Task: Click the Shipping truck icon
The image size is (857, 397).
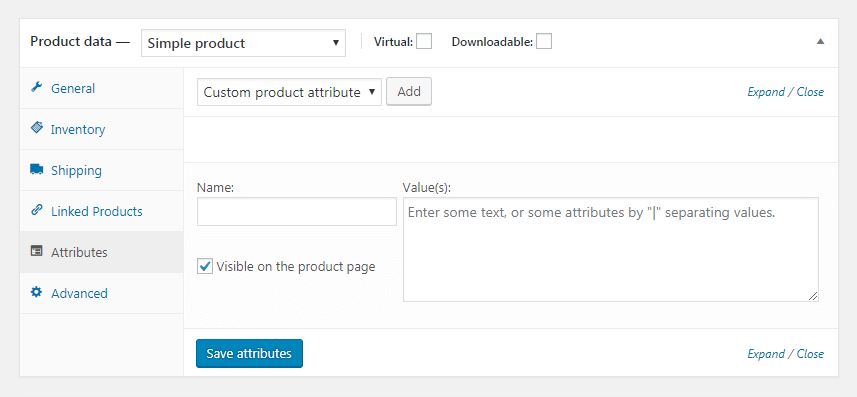Action: pyautogui.click(x=37, y=170)
